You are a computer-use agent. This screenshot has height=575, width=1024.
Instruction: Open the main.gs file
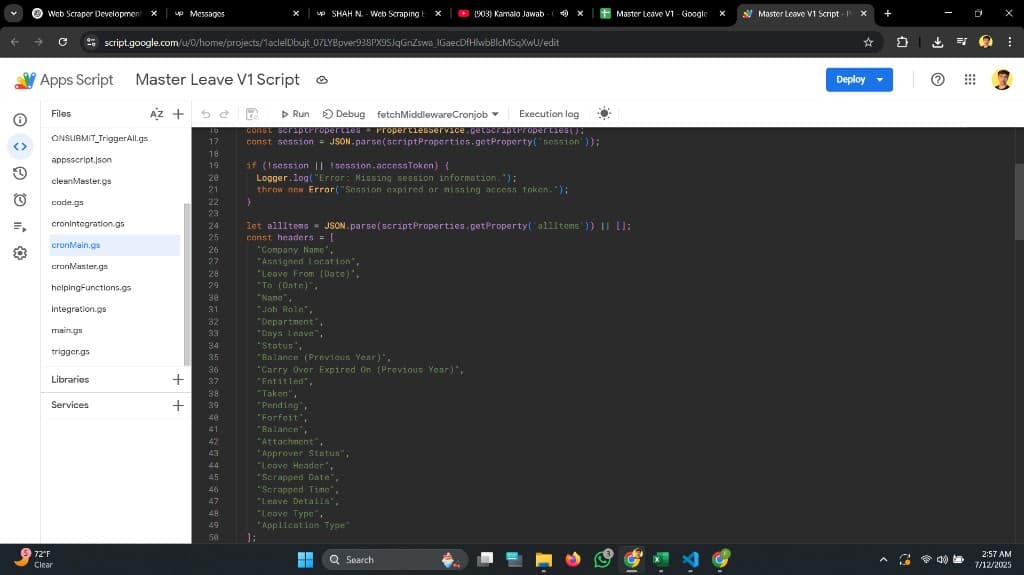pyautogui.click(x=67, y=331)
